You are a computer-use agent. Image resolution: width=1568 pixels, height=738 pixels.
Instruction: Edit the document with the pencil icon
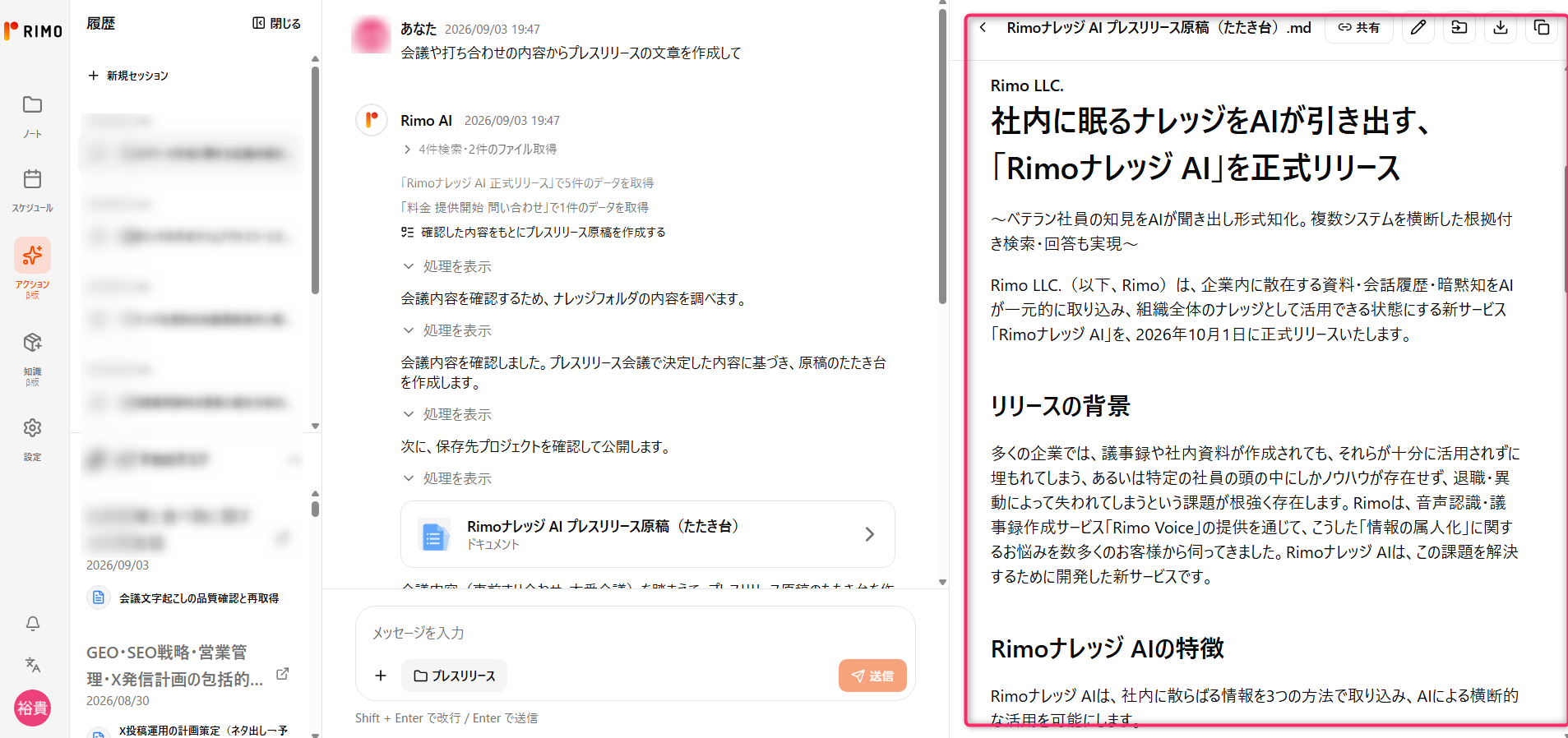click(x=1418, y=27)
